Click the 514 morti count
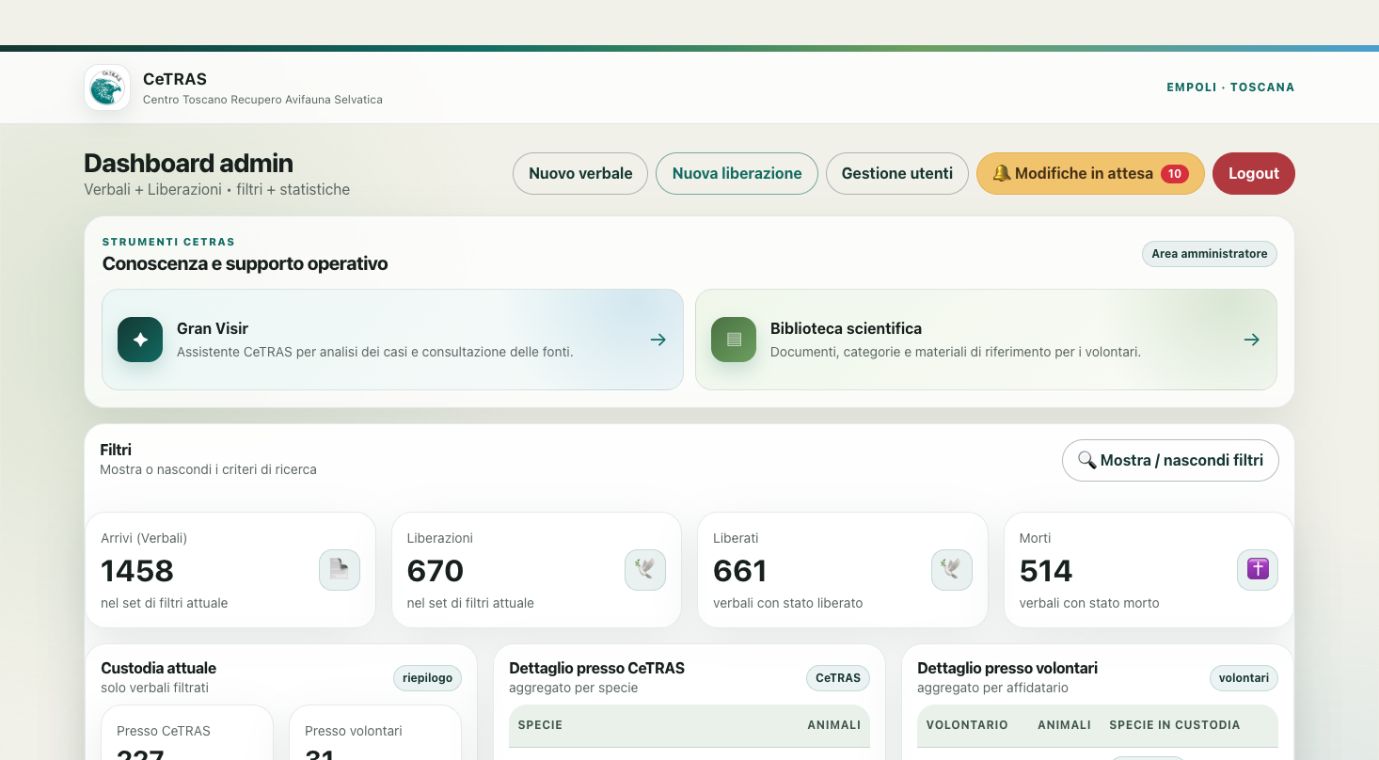 coord(1046,571)
